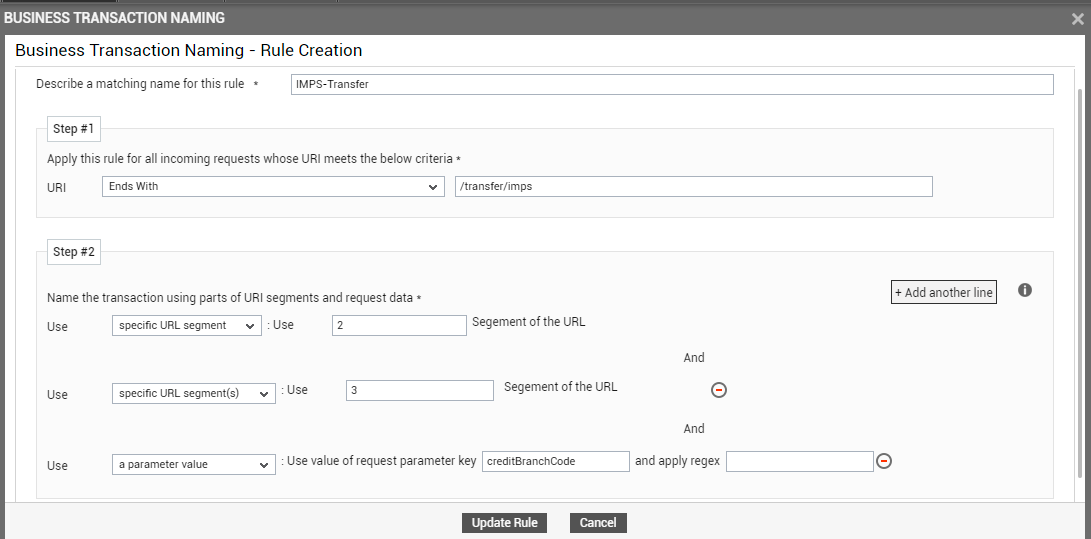
Task: Remove the creditBranchCode parameter line
Action: click(x=884, y=461)
